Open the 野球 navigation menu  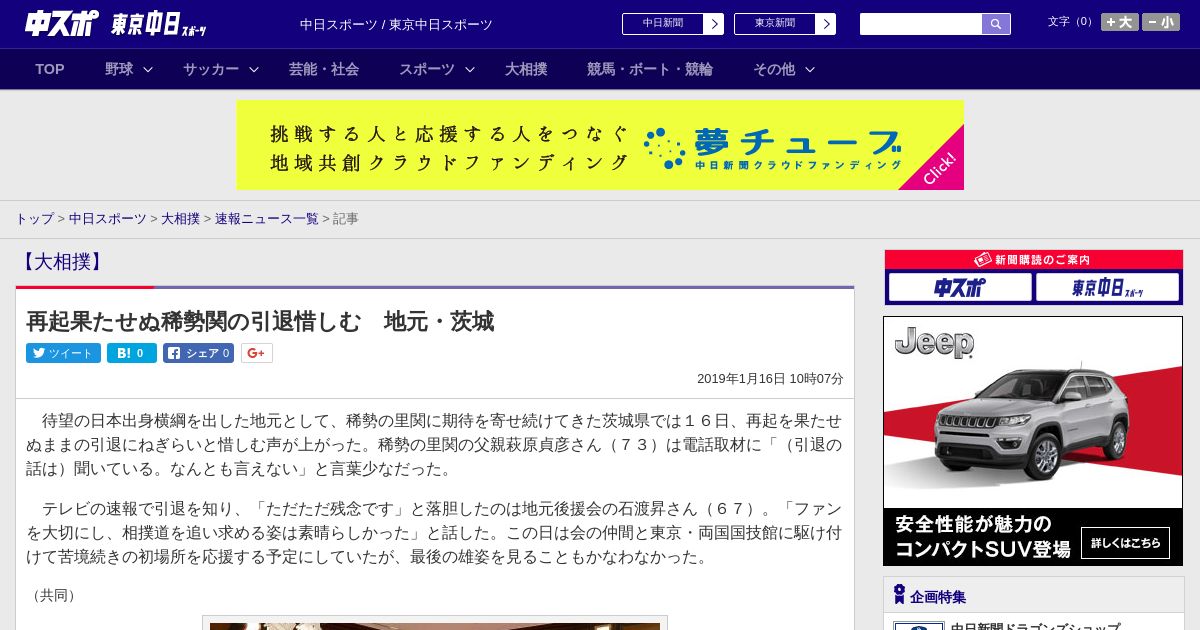pyautogui.click(x=119, y=69)
